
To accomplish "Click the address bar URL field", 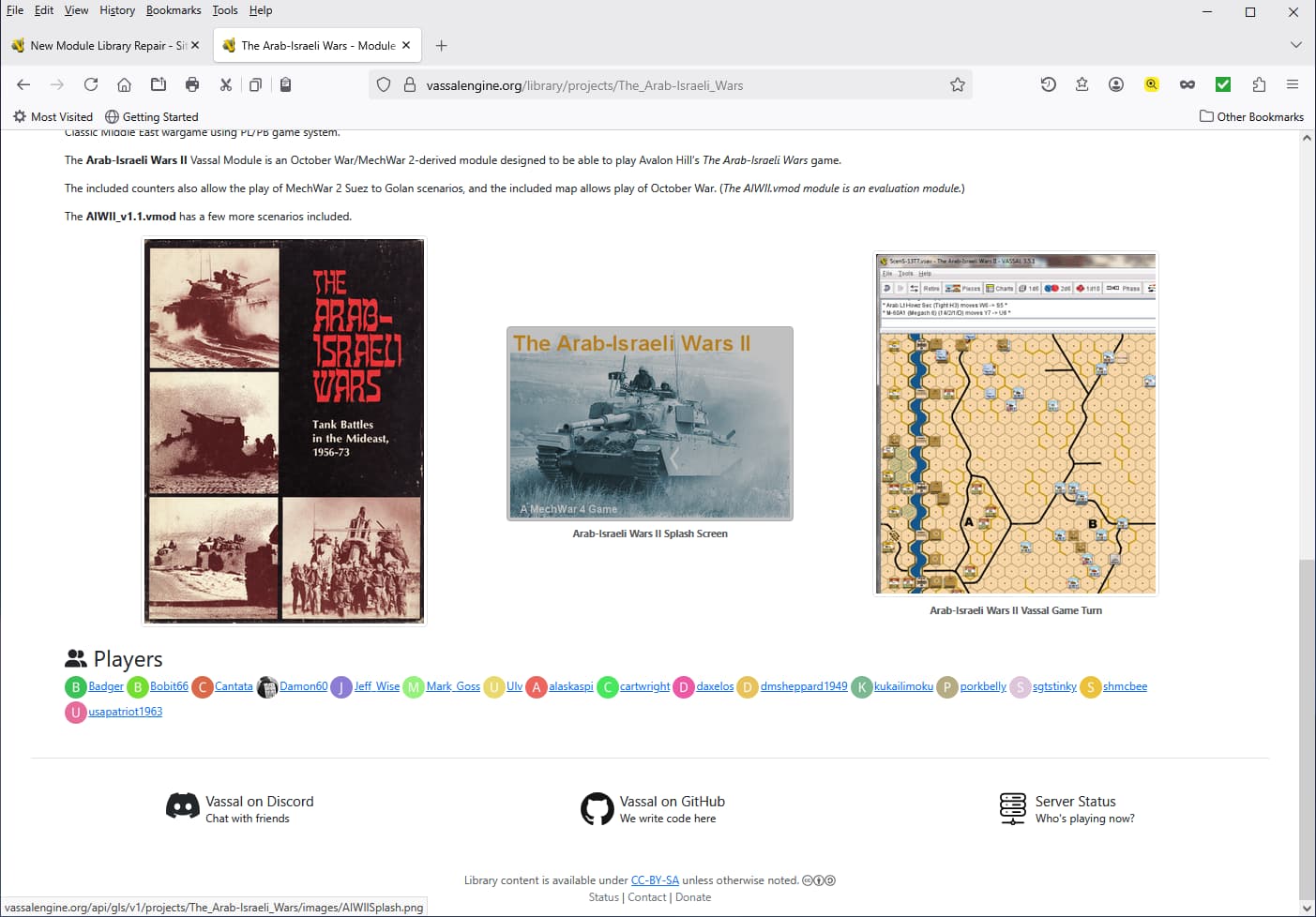I will click(x=657, y=85).
